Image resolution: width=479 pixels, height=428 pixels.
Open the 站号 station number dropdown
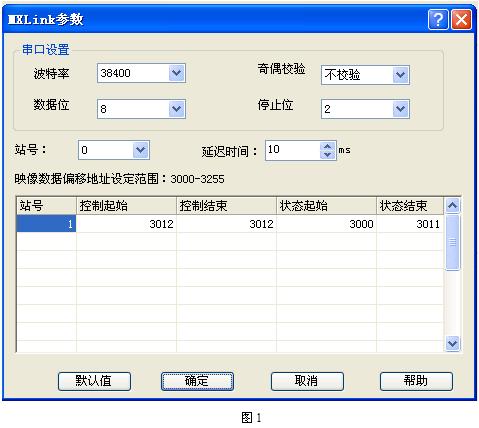140,150
